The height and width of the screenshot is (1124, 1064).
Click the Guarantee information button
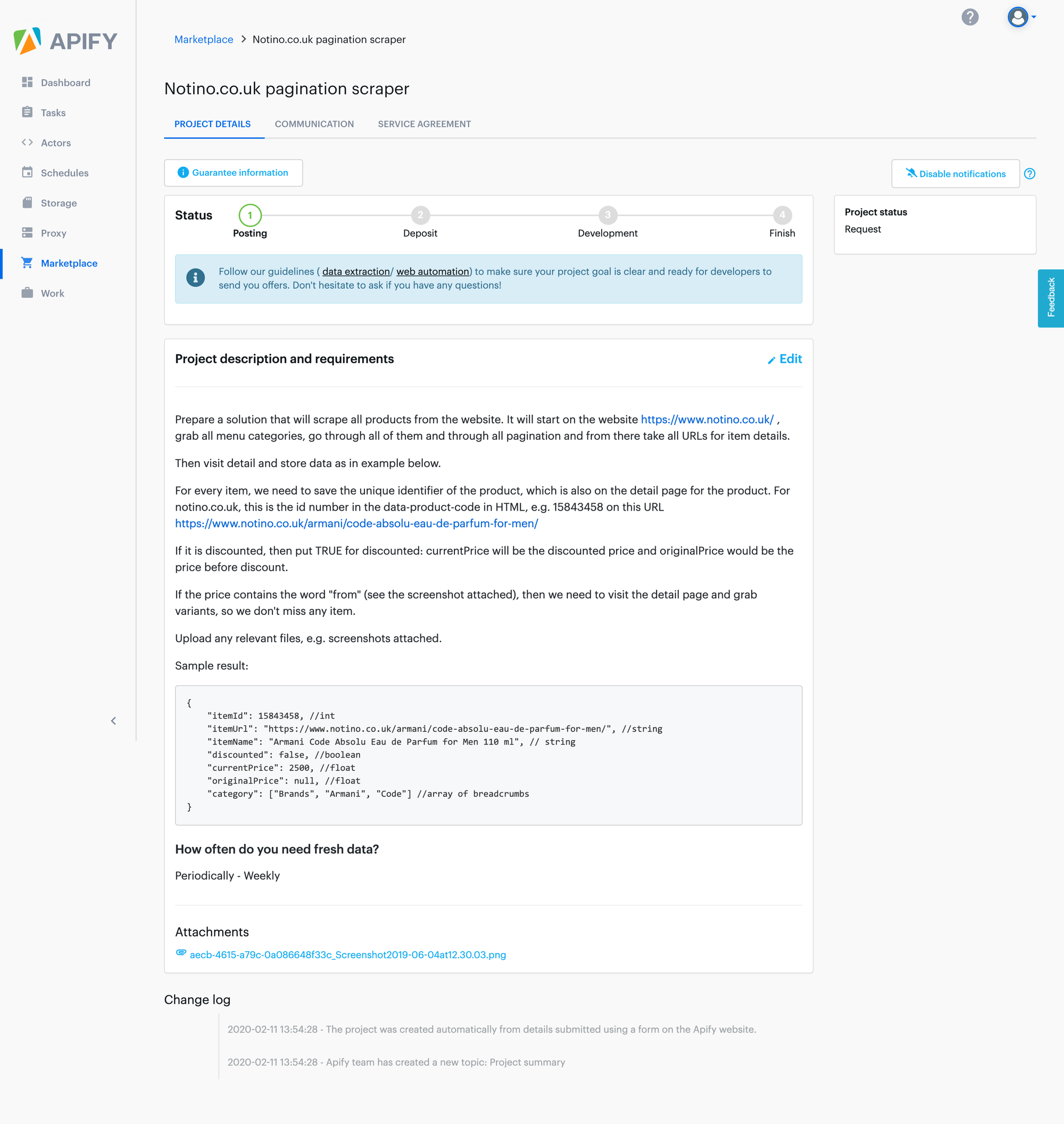(x=233, y=172)
